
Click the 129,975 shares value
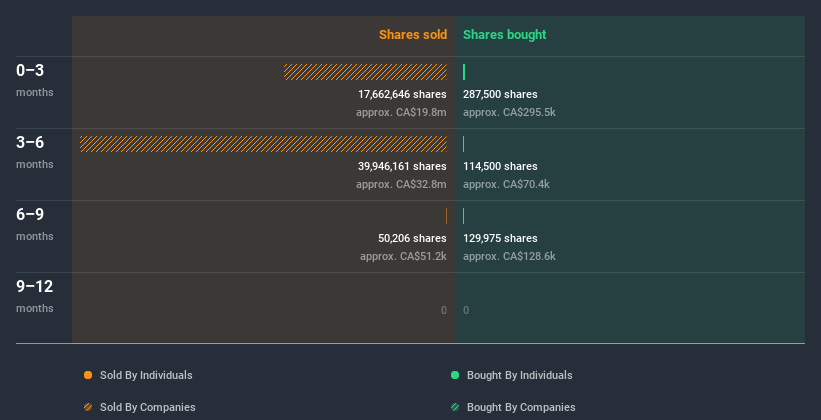[500, 238]
